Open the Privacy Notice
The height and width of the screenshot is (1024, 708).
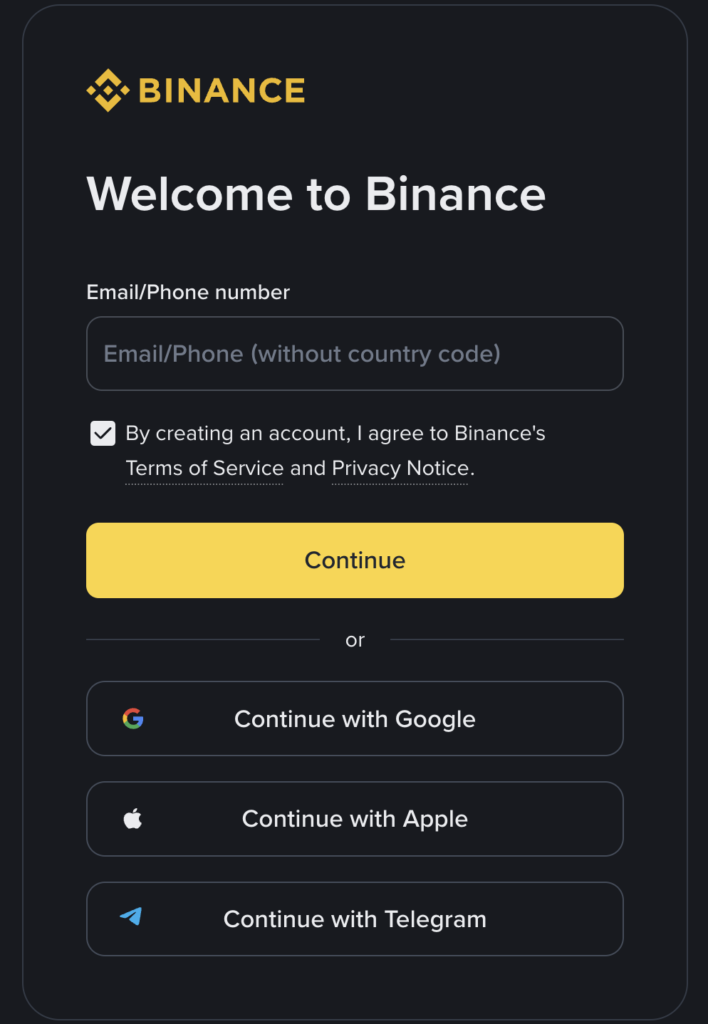tap(398, 468)
